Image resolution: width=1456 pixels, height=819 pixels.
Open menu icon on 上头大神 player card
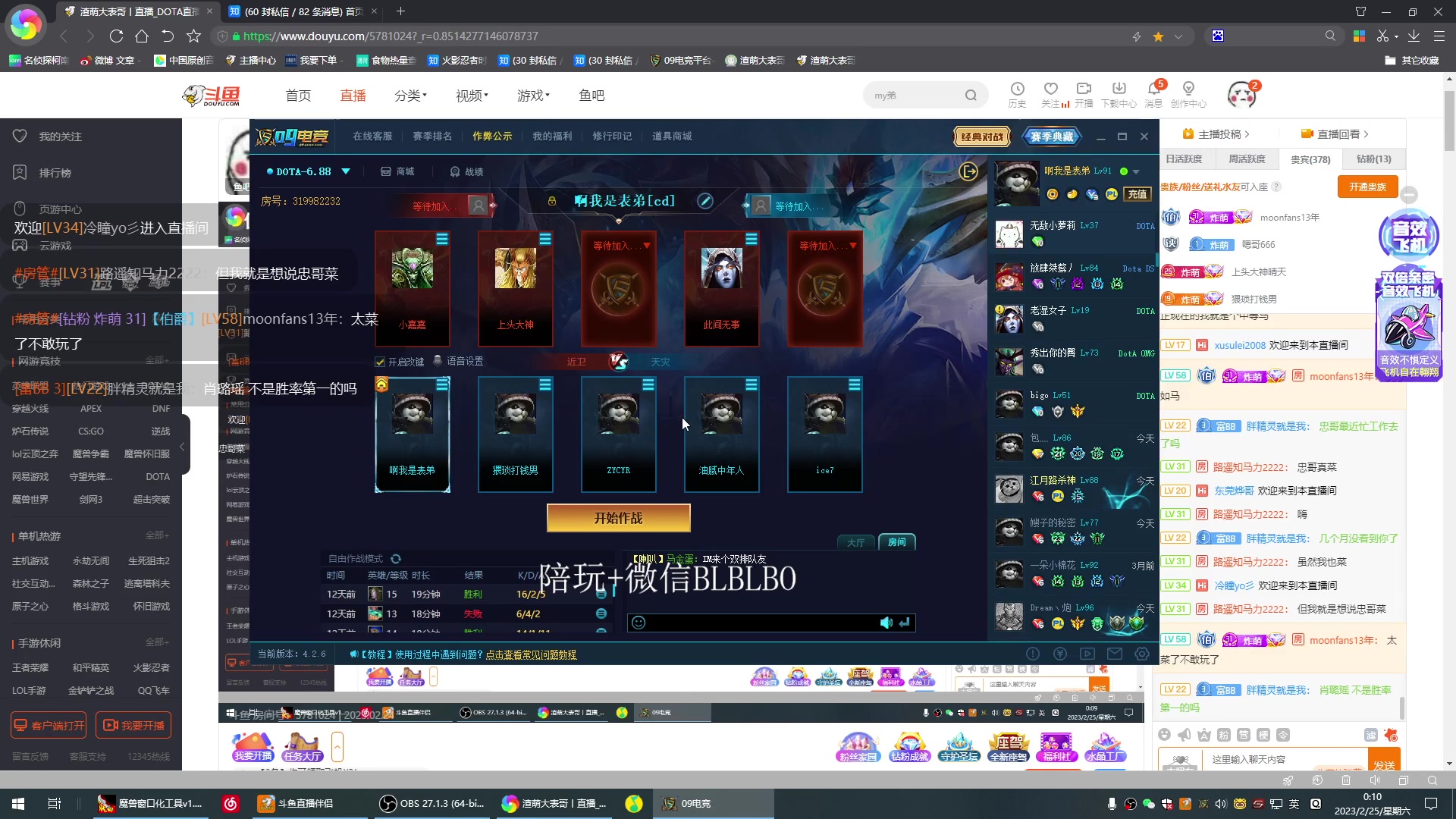pyautogui.click(x=545, y=239)
